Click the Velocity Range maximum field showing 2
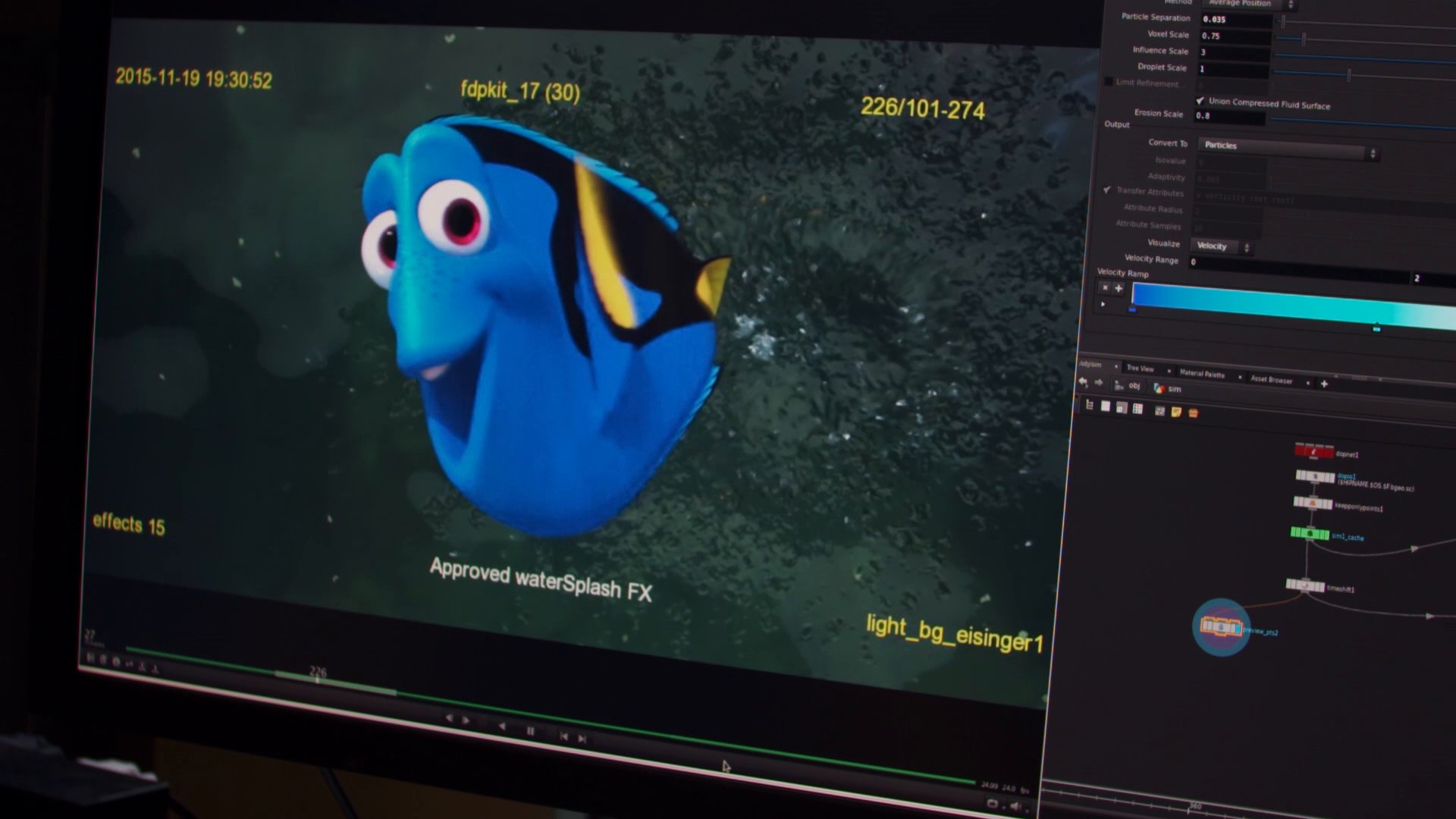This screenshot has width=1456, height=819. tap(1433, 280)
